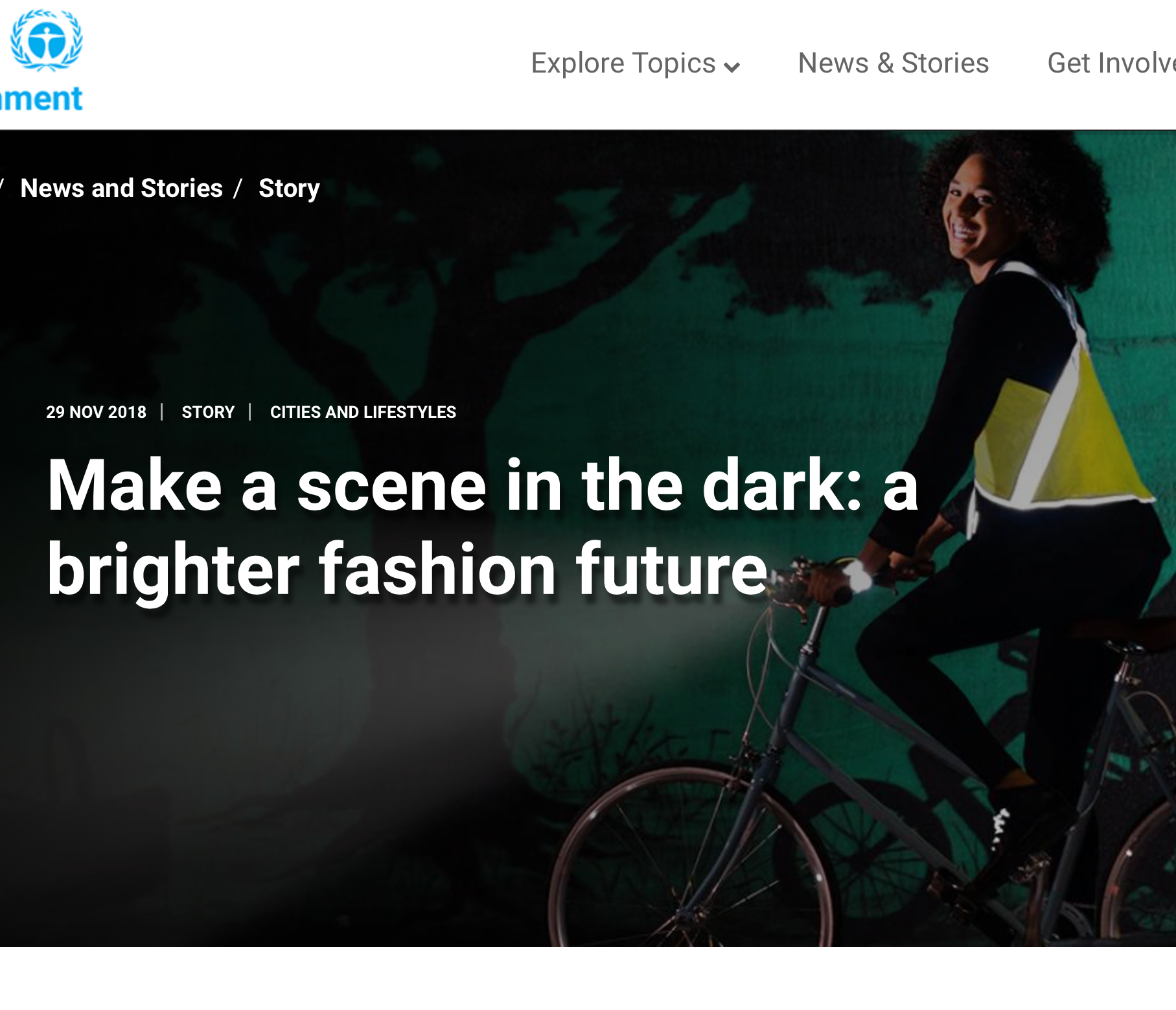1176x1010 pixels.
Task: Click the 'News and Stories' breadcrumb link
Action: coord(121,189)
